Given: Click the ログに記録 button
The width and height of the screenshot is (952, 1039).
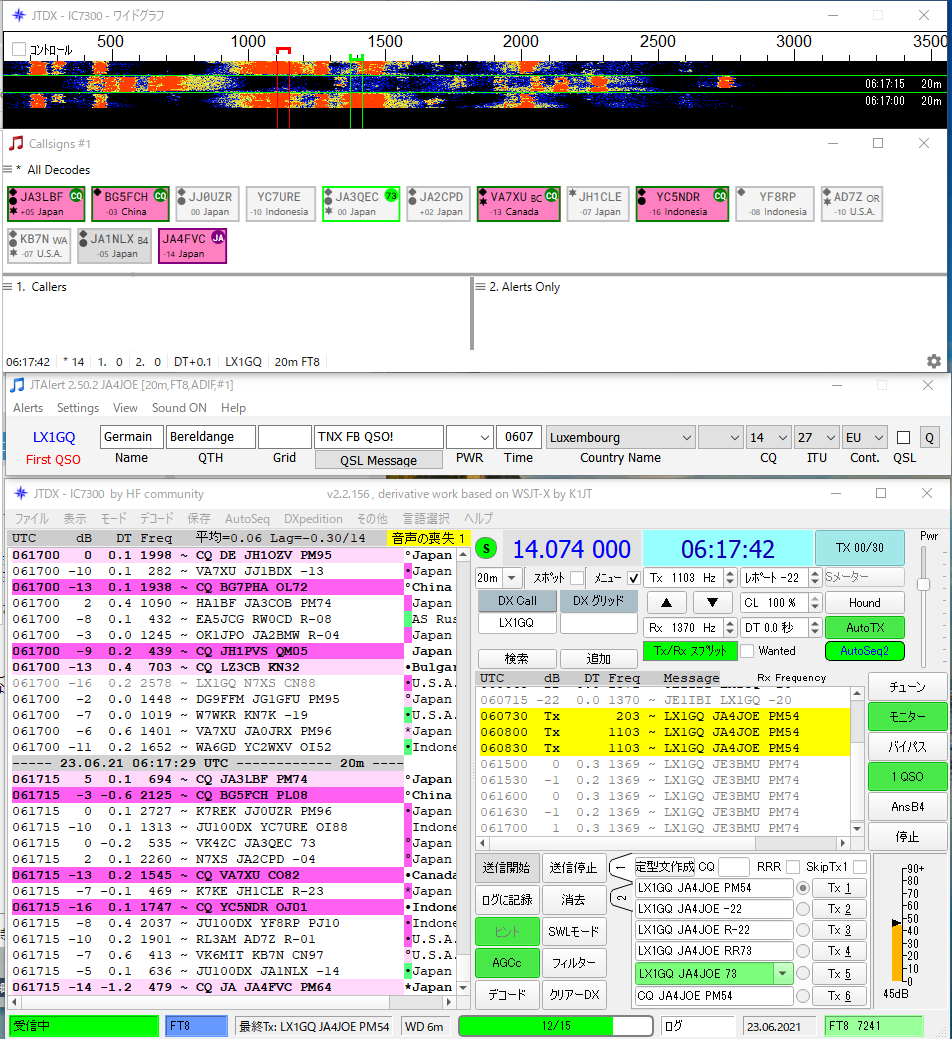Looking at the screenshot, I should [x=507, y=899].
